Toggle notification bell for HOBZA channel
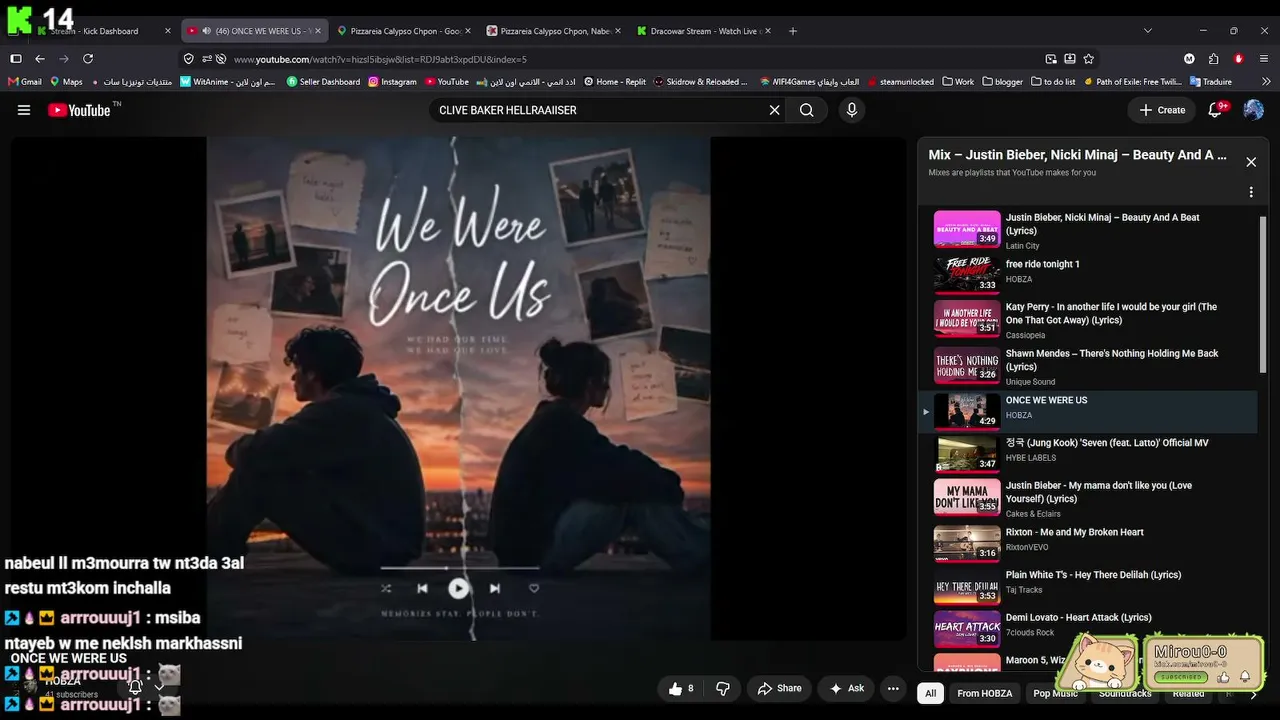The width and height of the screenshot is (1280, 720). tap(135, 687)
